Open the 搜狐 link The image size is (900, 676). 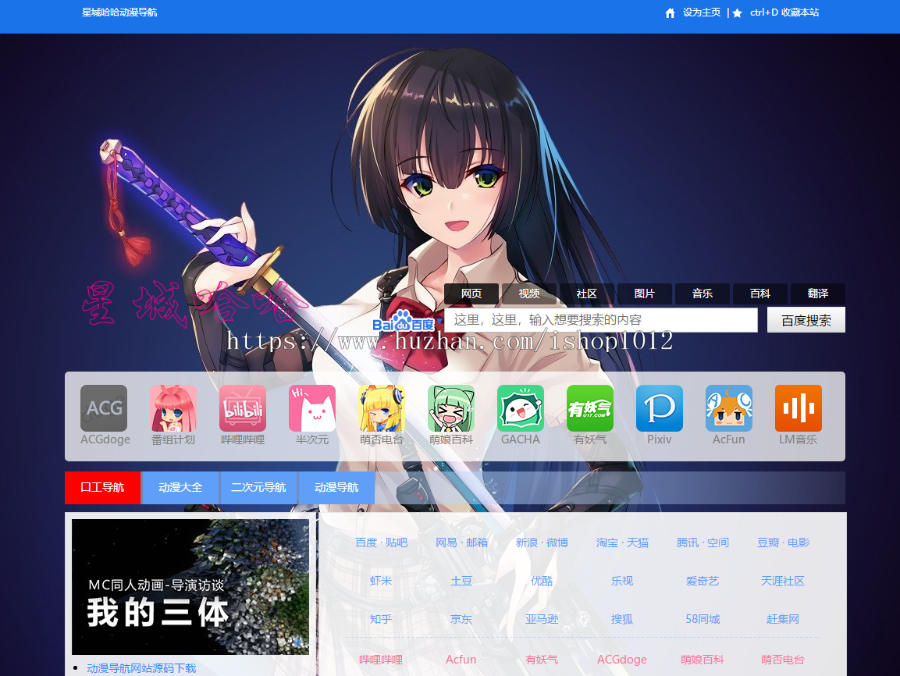622,619
